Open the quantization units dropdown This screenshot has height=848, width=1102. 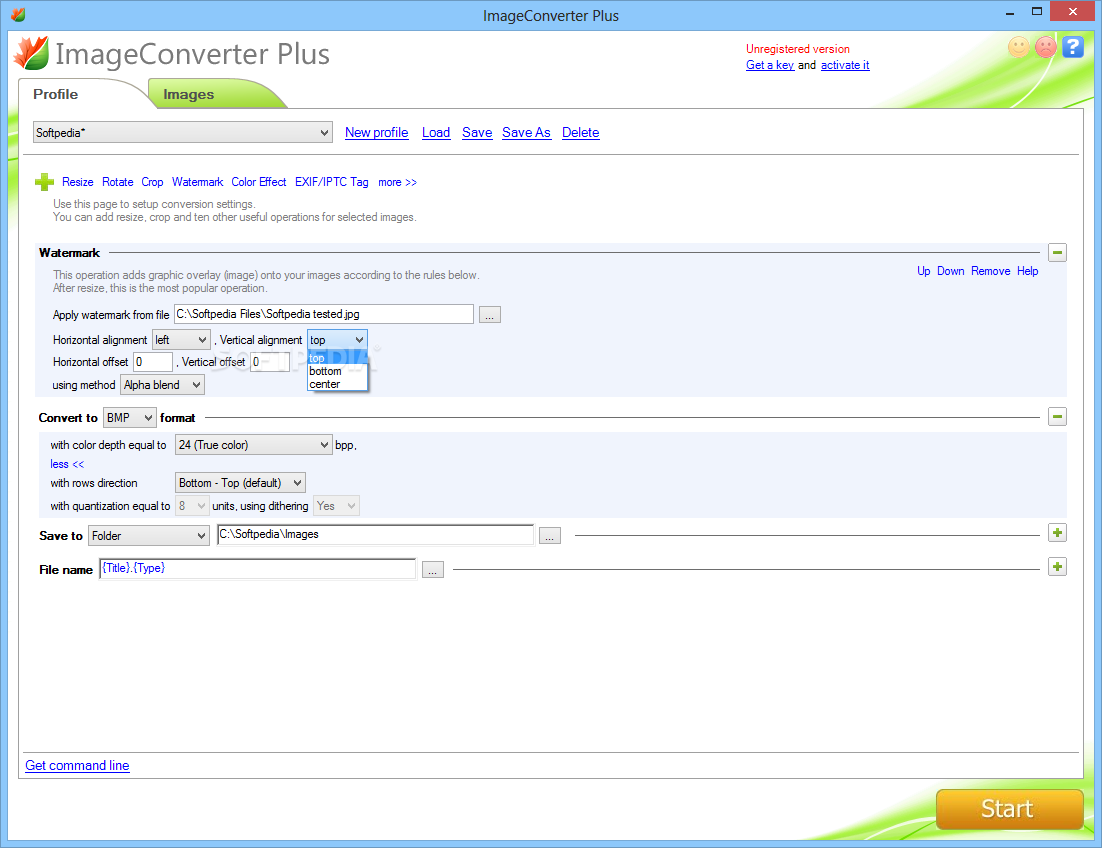[192, 506]
